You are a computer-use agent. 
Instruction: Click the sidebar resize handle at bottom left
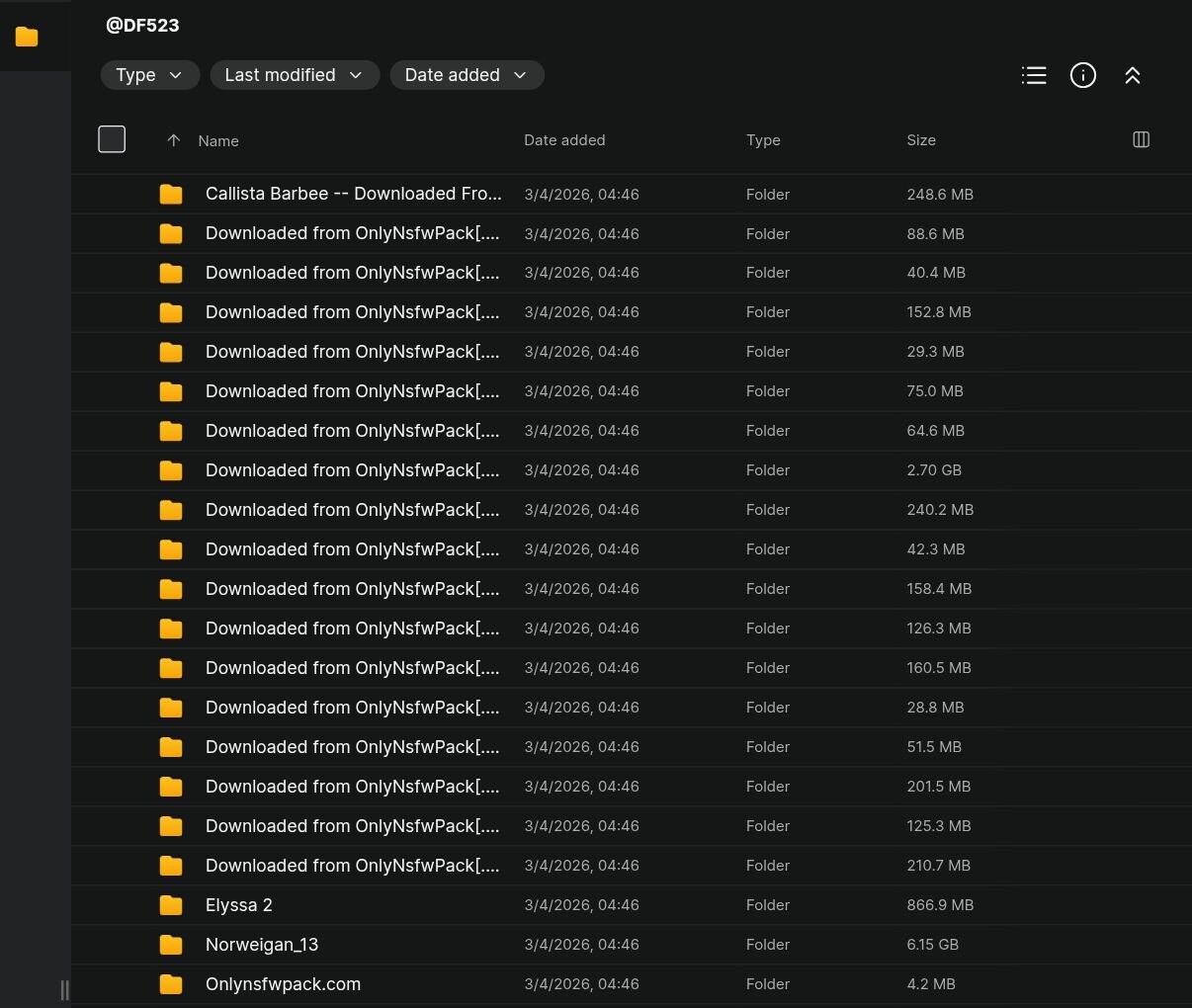coord(64,989)
